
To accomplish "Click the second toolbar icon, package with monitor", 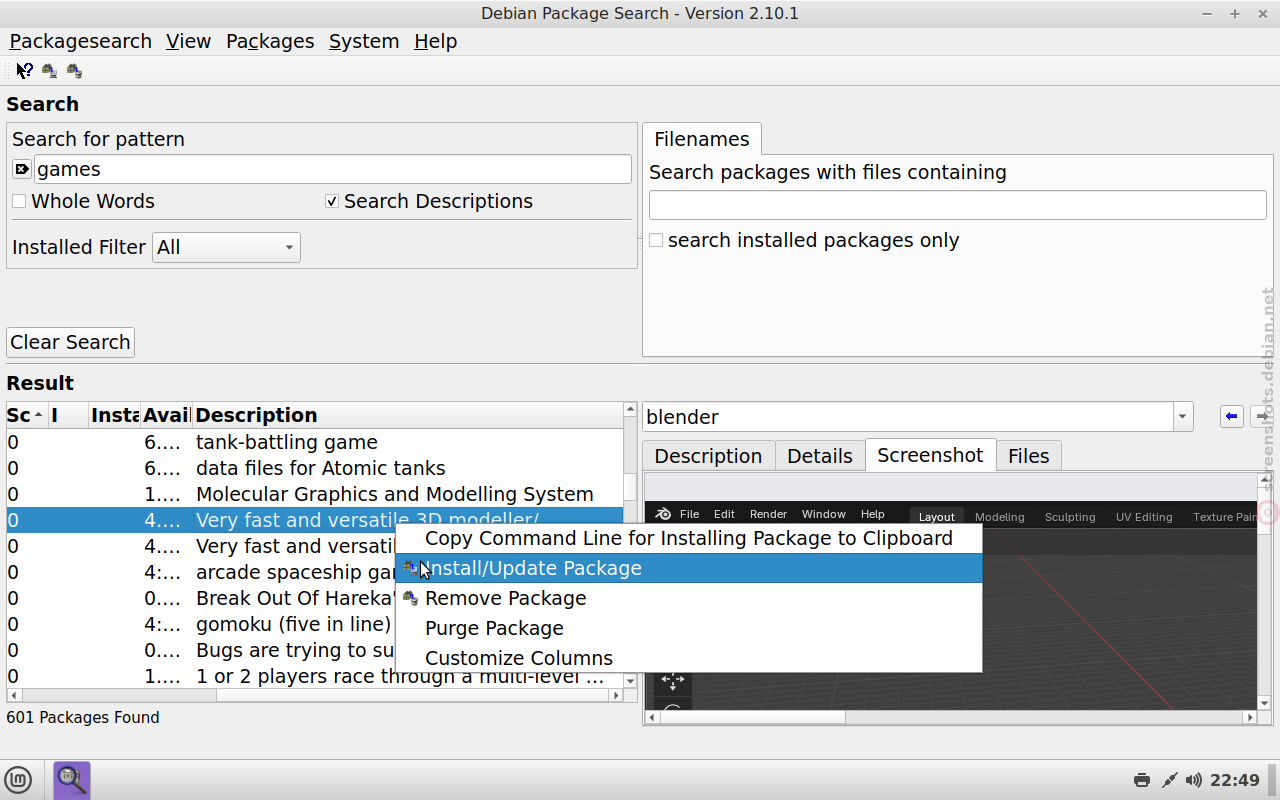I will click(49, 70).
